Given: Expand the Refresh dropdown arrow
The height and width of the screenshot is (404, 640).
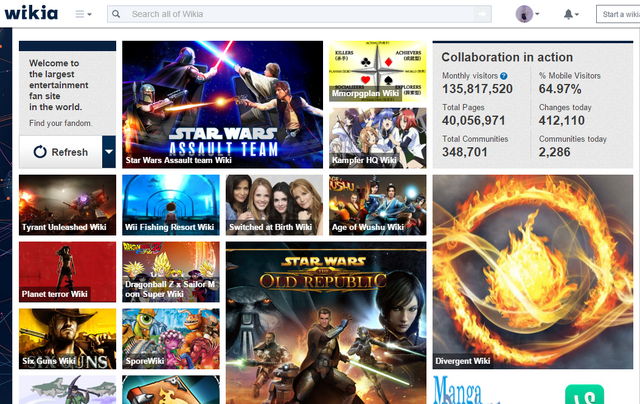Looking at the screenshot, I should [109, 152].
